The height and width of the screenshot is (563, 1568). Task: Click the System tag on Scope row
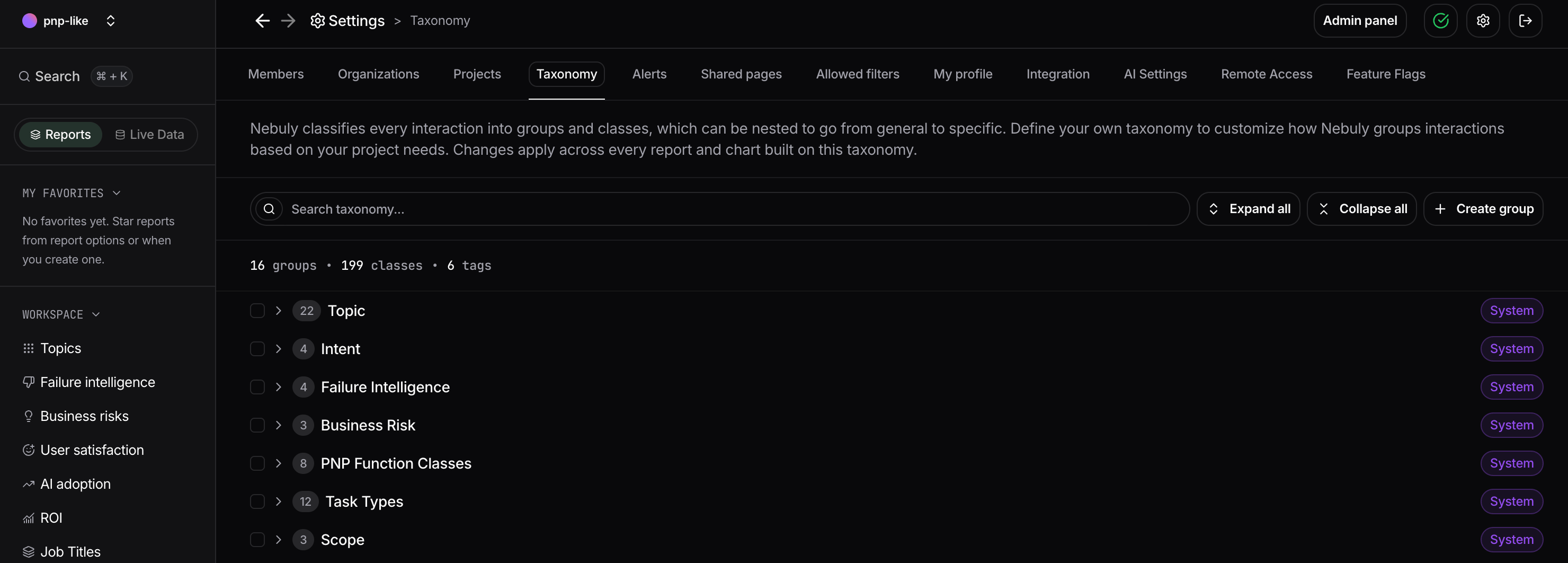click(1511, 540)
